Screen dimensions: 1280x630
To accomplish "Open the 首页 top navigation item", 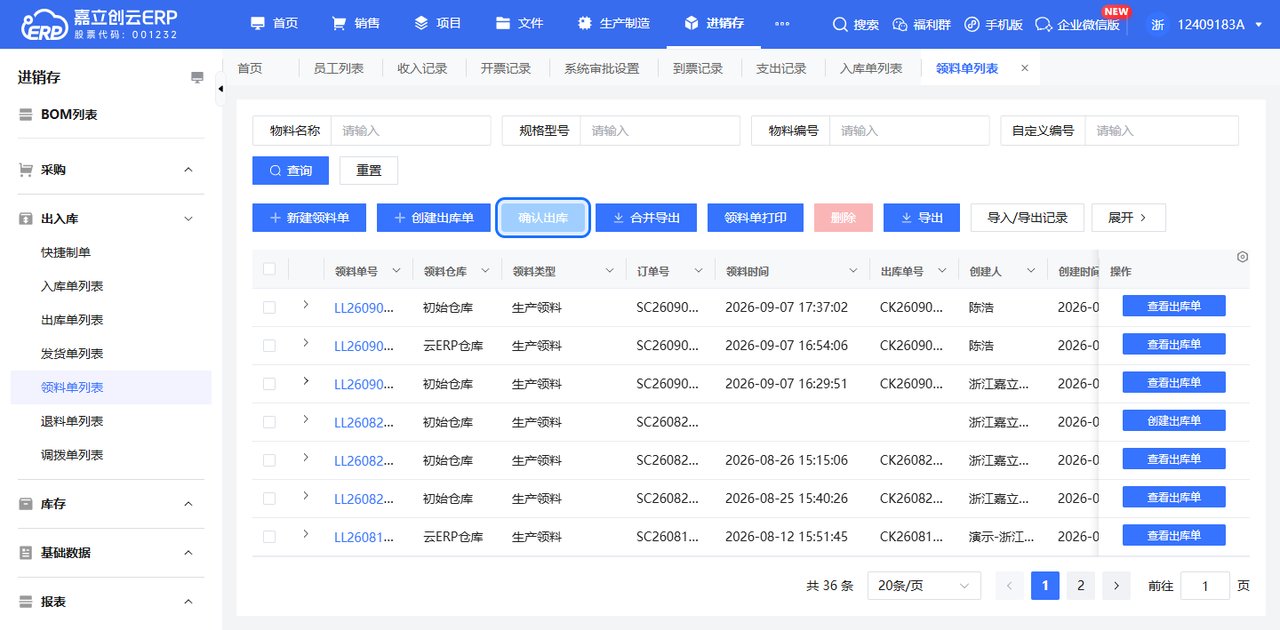I will [274, 23].
